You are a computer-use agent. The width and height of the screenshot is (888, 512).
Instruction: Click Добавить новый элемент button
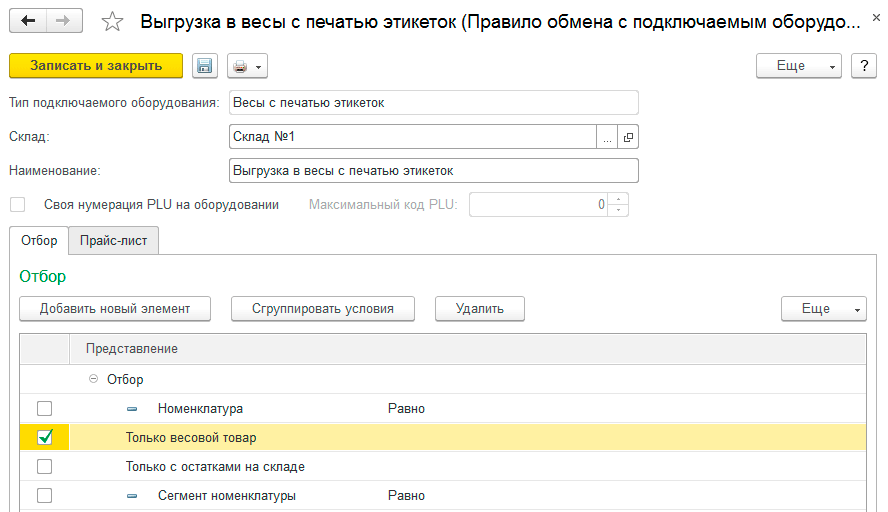[x=115, y=308]
